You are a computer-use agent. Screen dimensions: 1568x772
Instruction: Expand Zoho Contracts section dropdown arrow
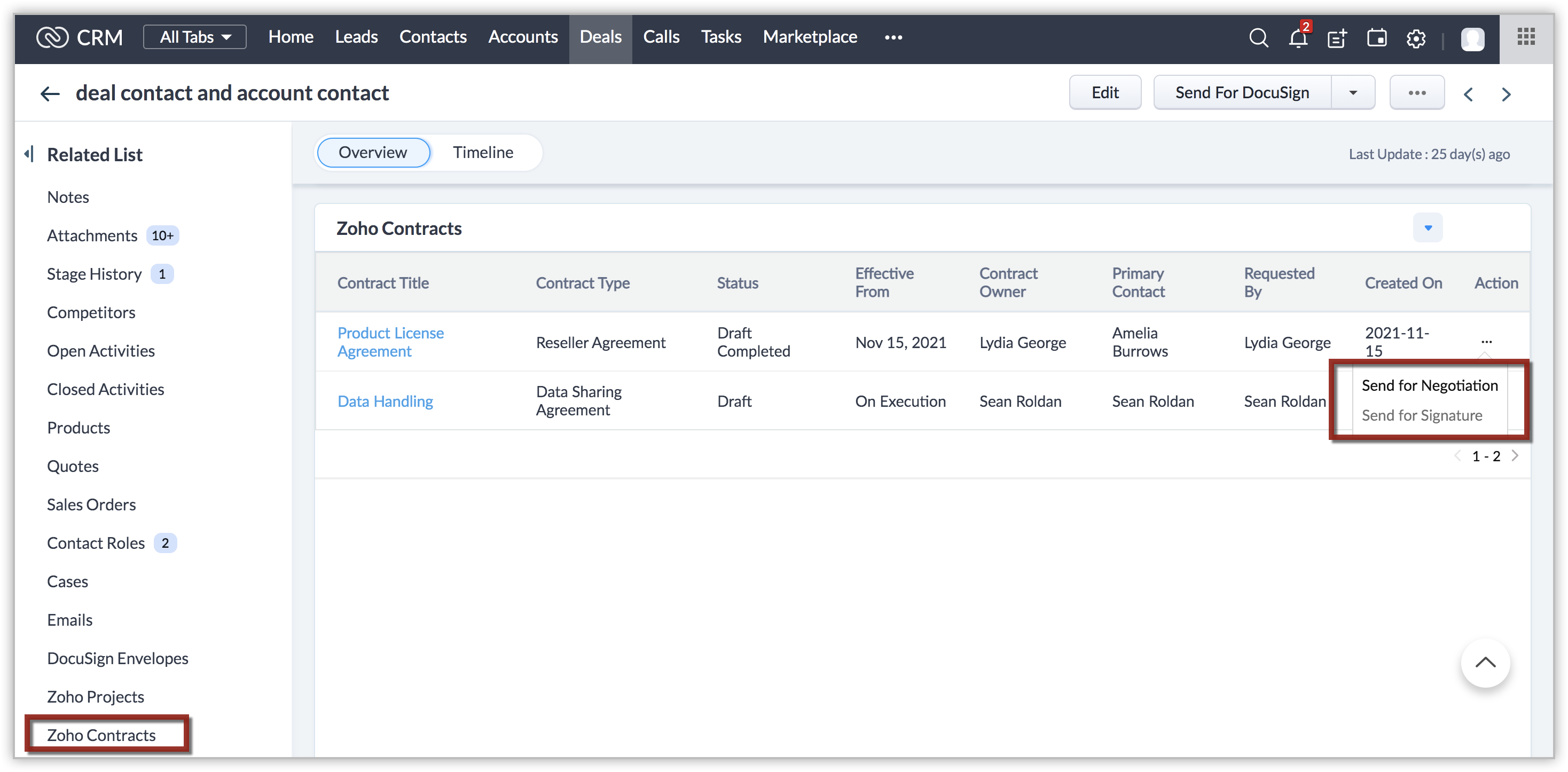pos(1428,228)
